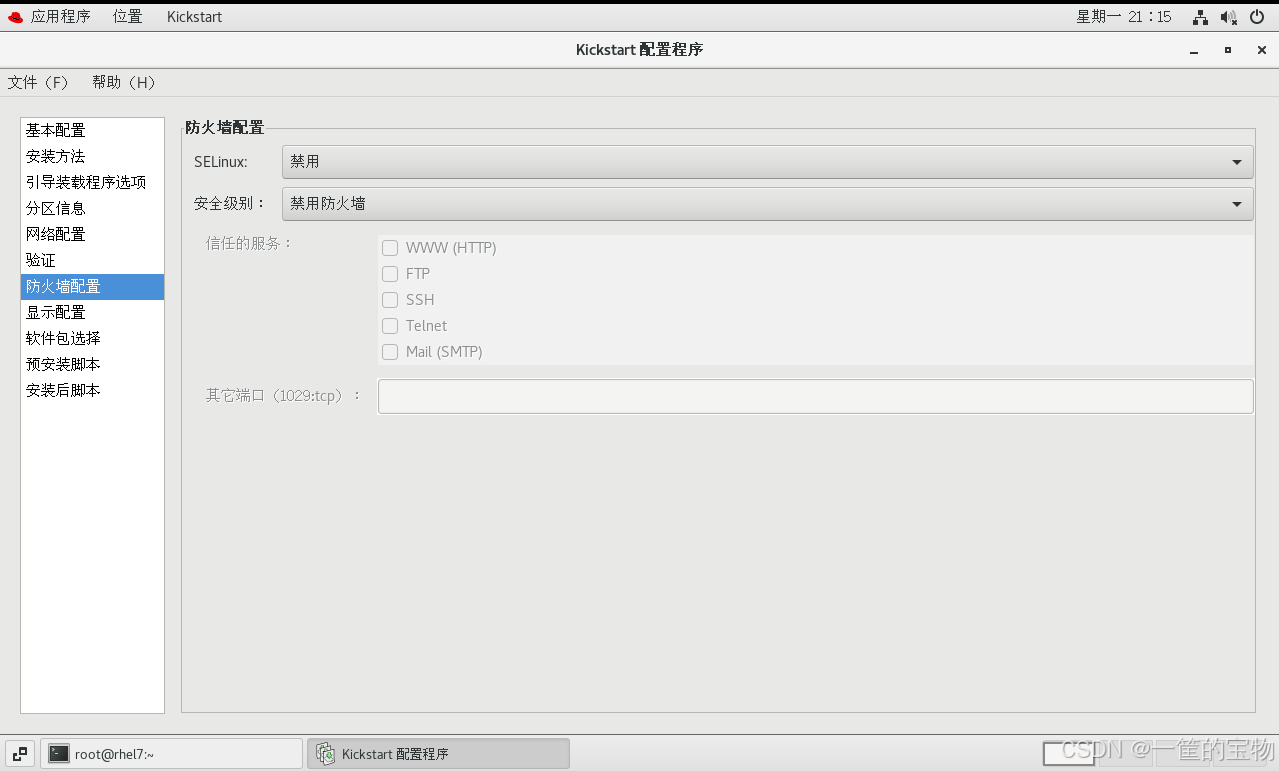
Task: Enable the SSH trusted service checkbox
Action: [390, 300]
